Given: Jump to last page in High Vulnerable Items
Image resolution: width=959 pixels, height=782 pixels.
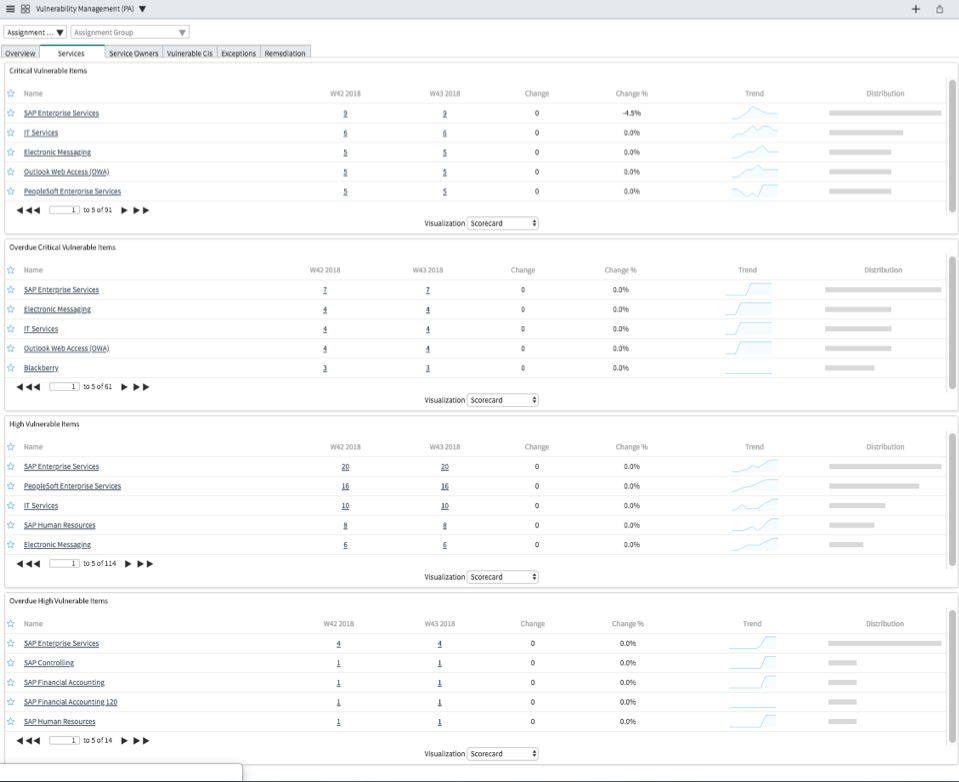Looking at the screenshot, I should (145, 564).
